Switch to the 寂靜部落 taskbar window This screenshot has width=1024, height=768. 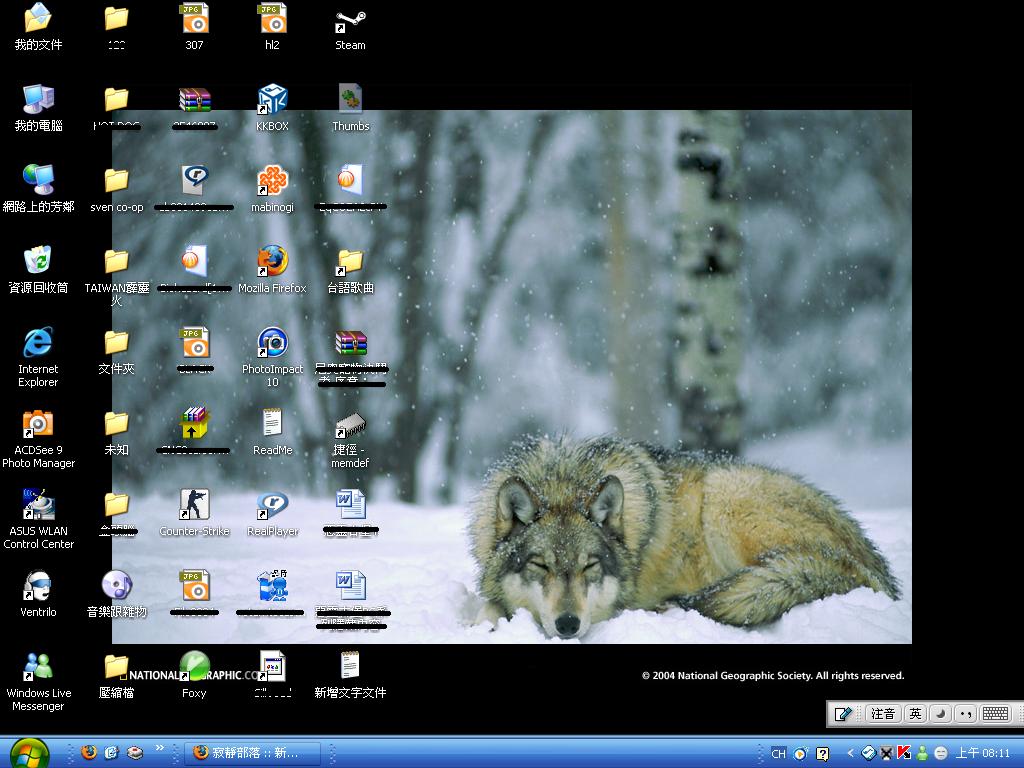point(252,753)
